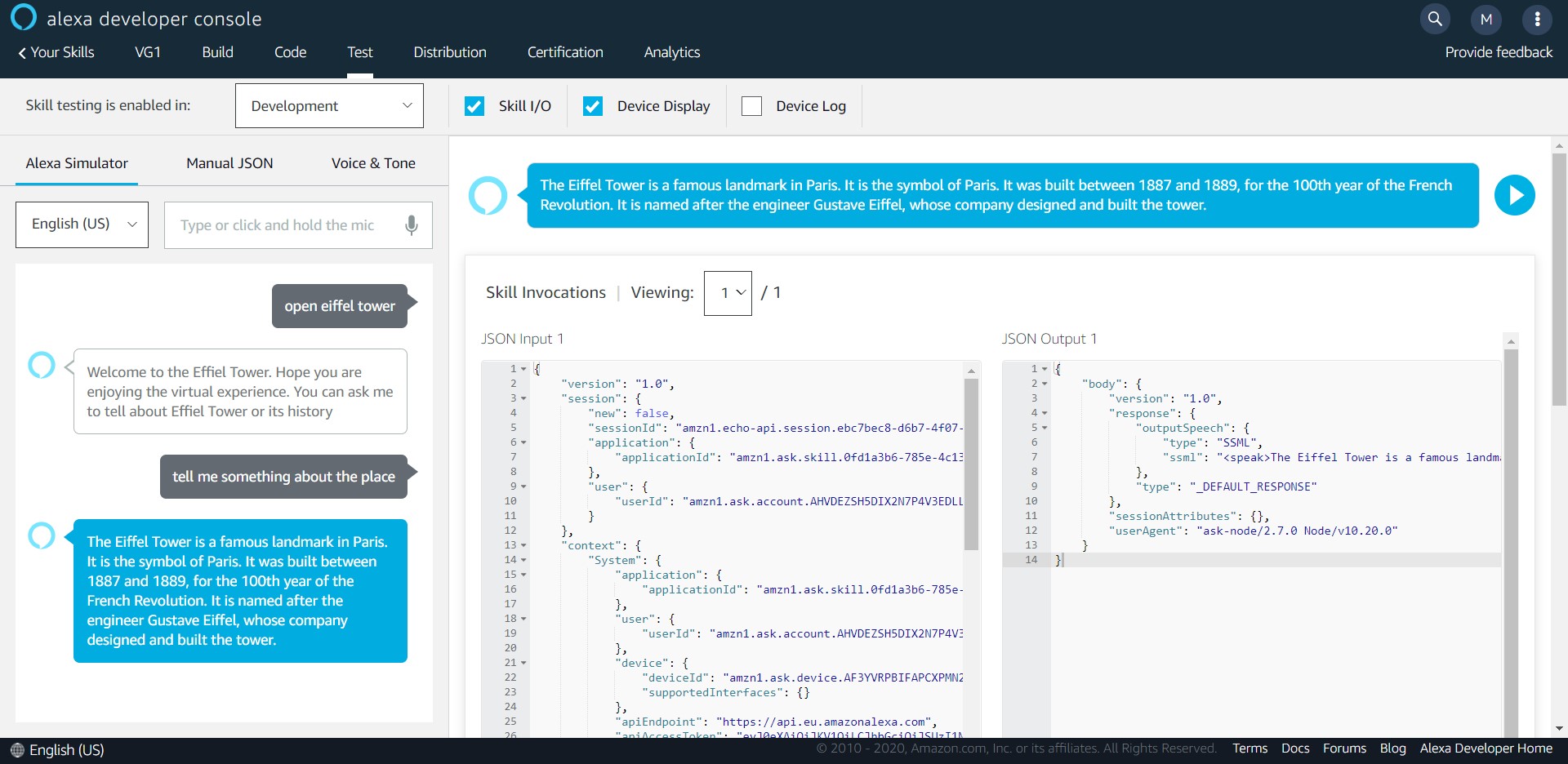The width and height of the screenshot is (1568, 764).
Task: Click the microphone icon in the utterance box
Action: coord(412,225)
